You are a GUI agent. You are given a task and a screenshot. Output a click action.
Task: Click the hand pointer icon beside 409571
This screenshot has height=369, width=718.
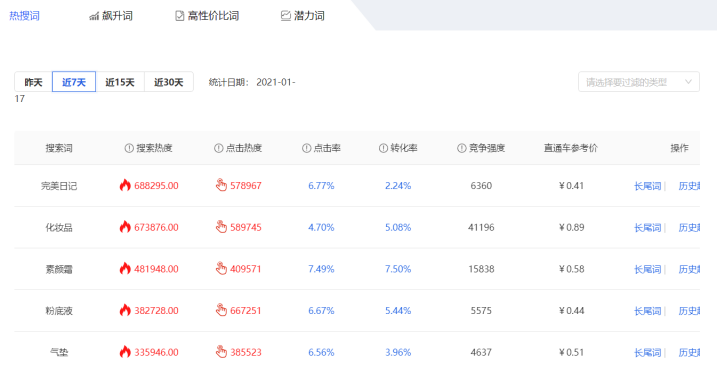click(221, 268)
